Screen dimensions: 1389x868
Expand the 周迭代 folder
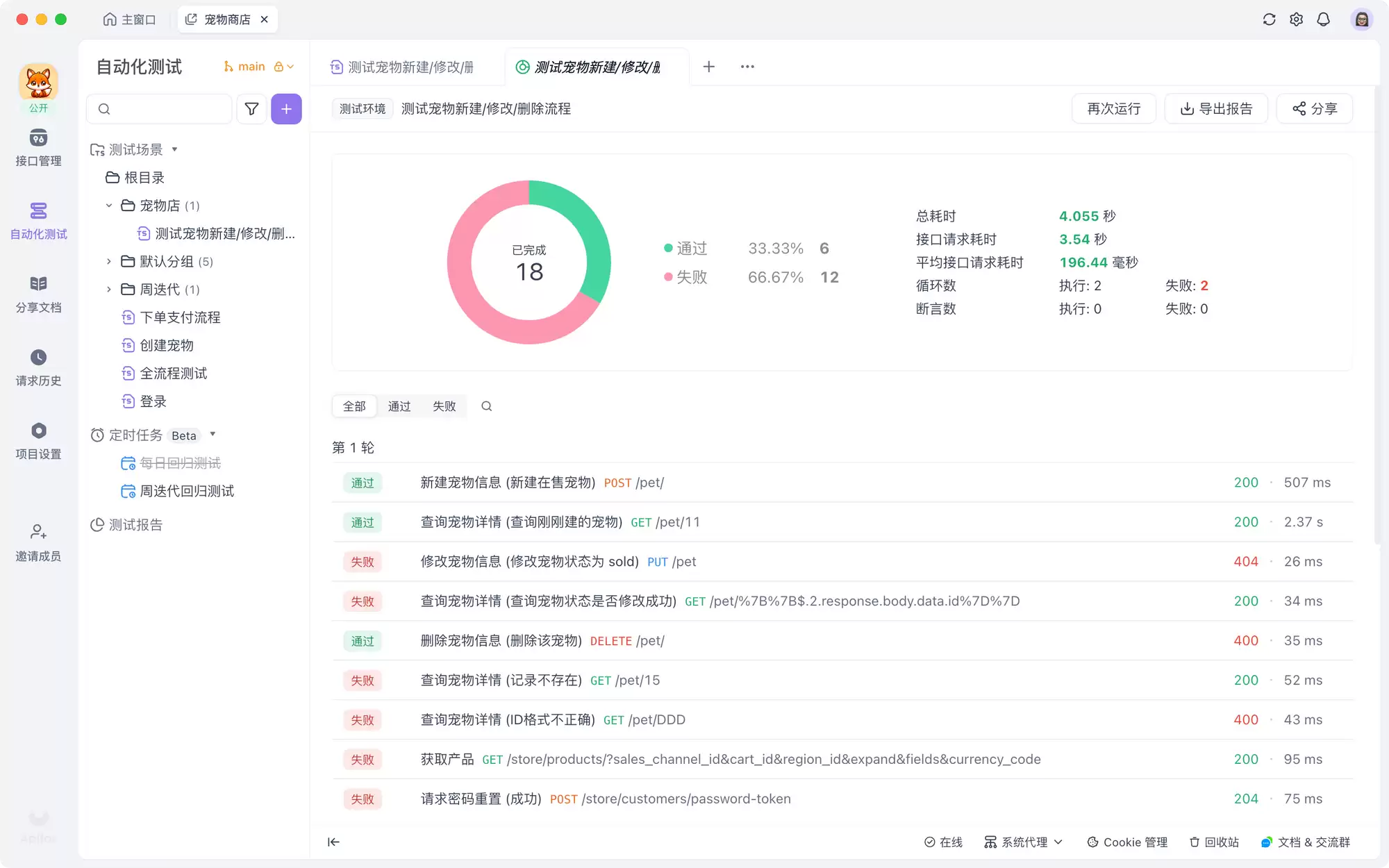[x=108, y=290]
